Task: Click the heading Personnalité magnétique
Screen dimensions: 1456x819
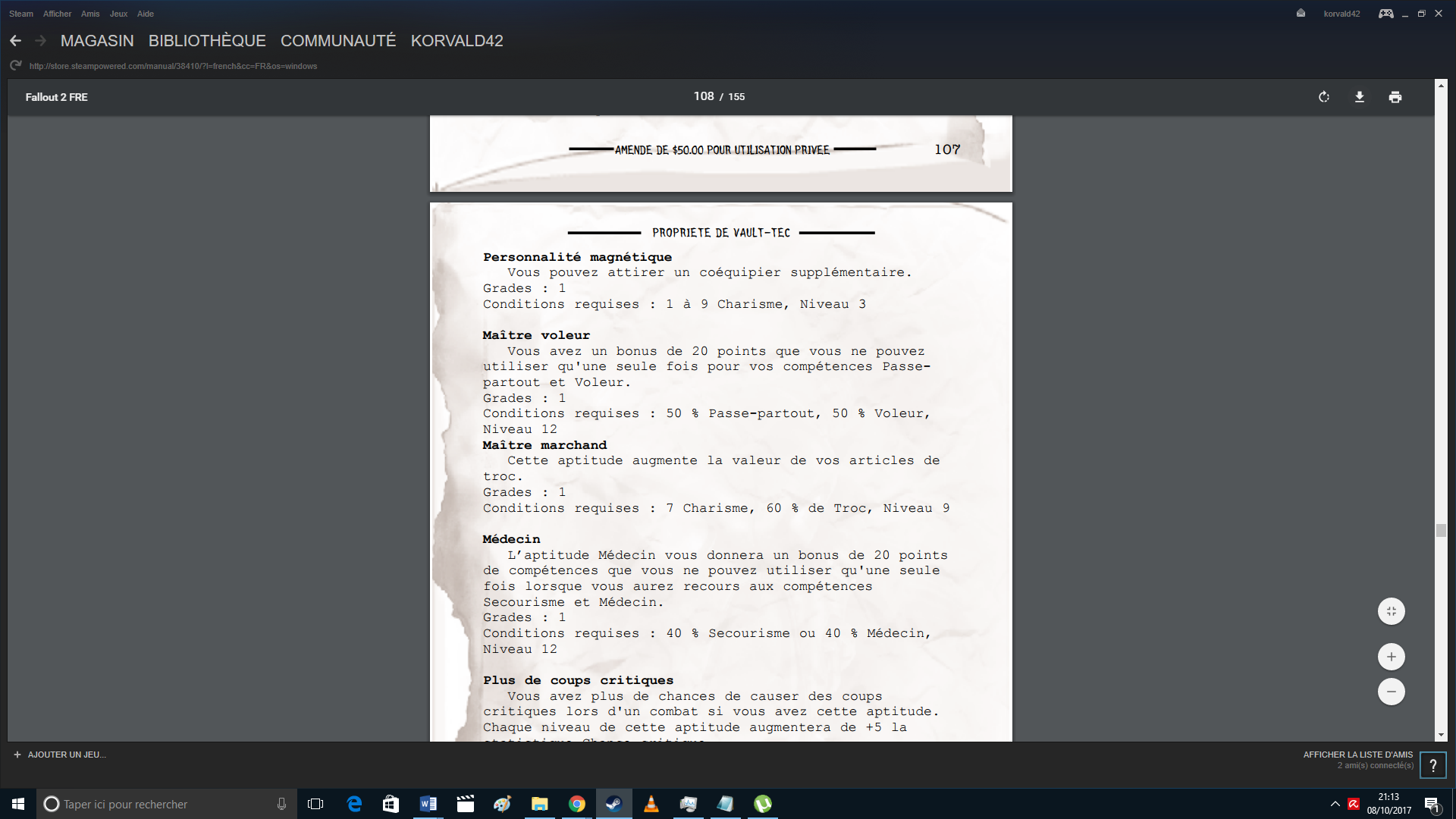Action: pos(577,257)
